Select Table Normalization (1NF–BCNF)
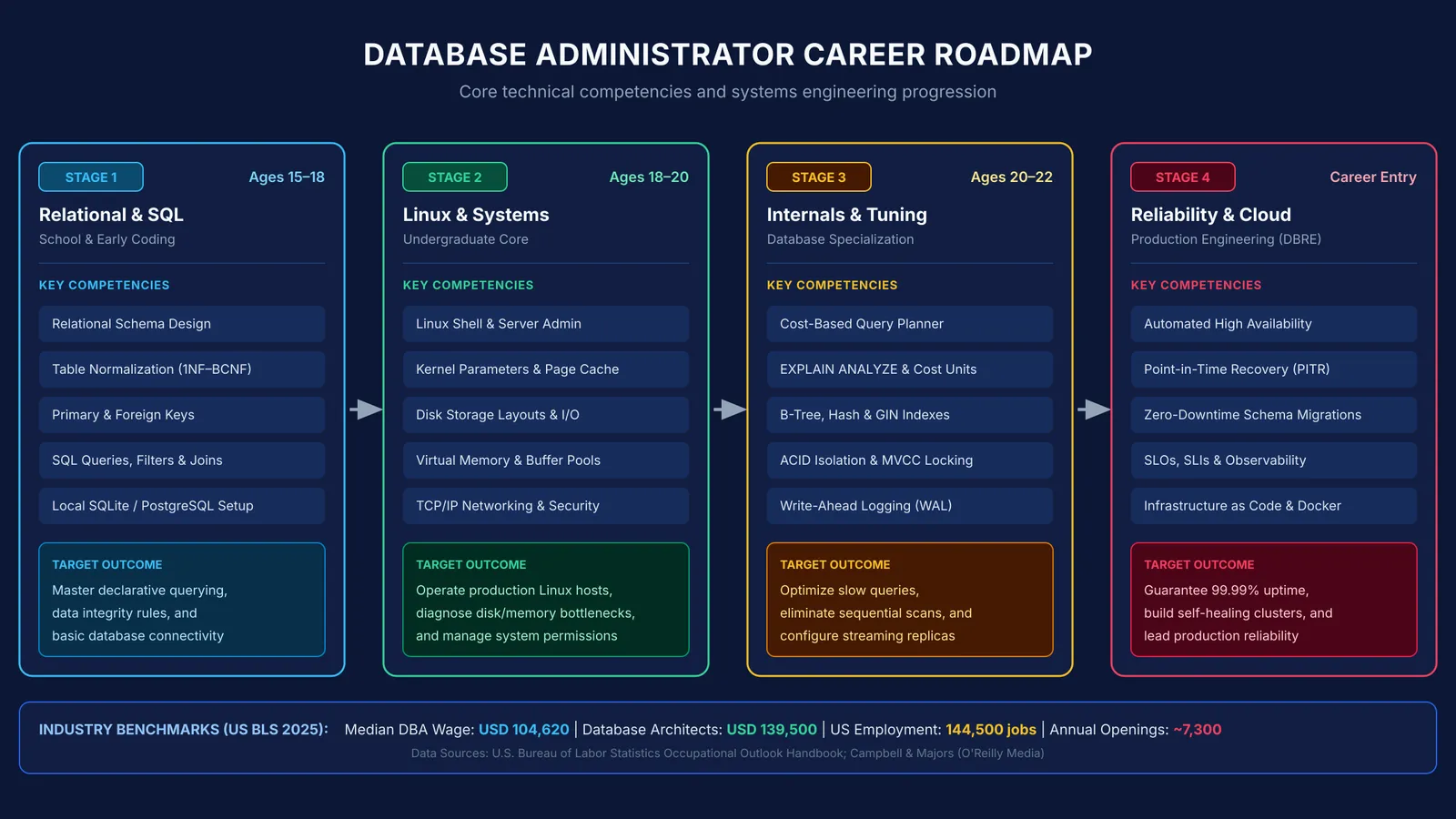Image resolution: width=1456 pixels, height=819 pixels. (x=182, y=369)
